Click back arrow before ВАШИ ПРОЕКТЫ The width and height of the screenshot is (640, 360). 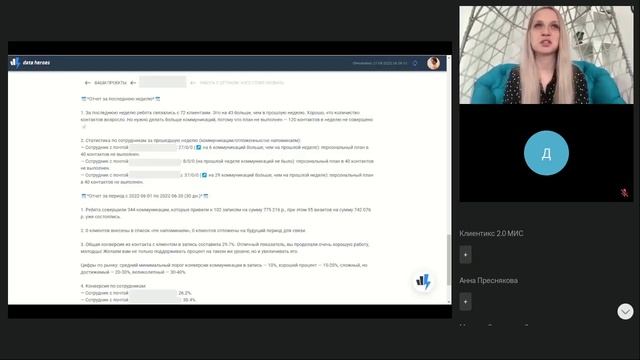point(87,83)
